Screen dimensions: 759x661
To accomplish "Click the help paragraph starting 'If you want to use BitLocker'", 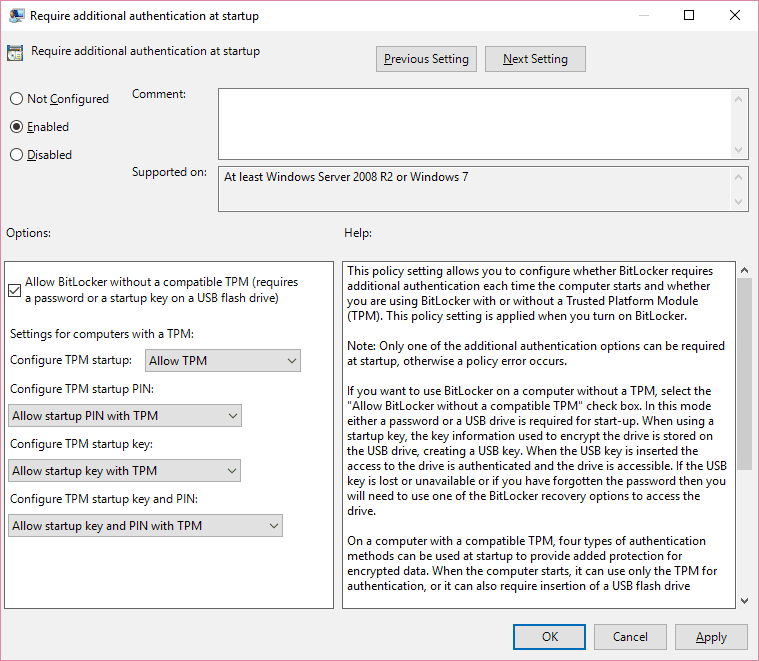I will (537, 451).
